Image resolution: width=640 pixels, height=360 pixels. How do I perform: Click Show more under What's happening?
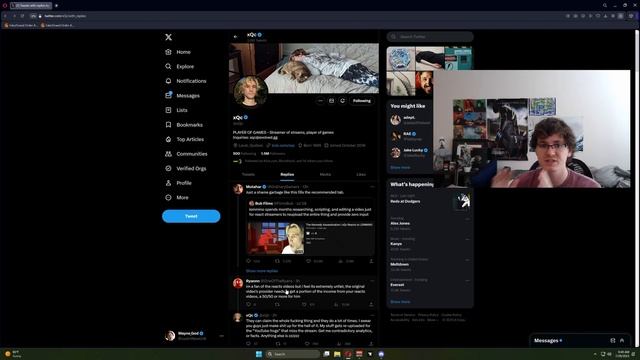coord(400,302)
